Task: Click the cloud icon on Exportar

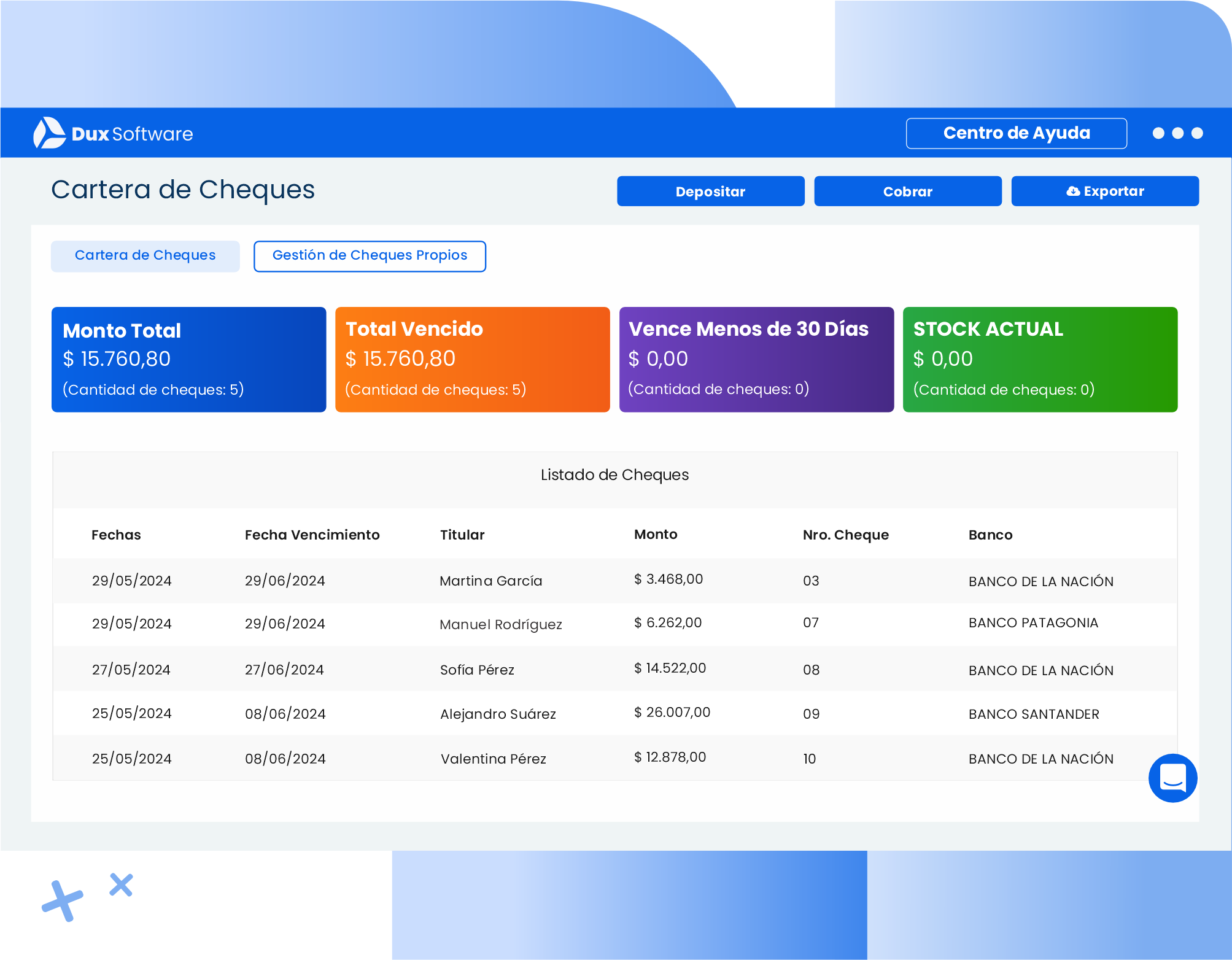Action: (x=1073, y=192)
